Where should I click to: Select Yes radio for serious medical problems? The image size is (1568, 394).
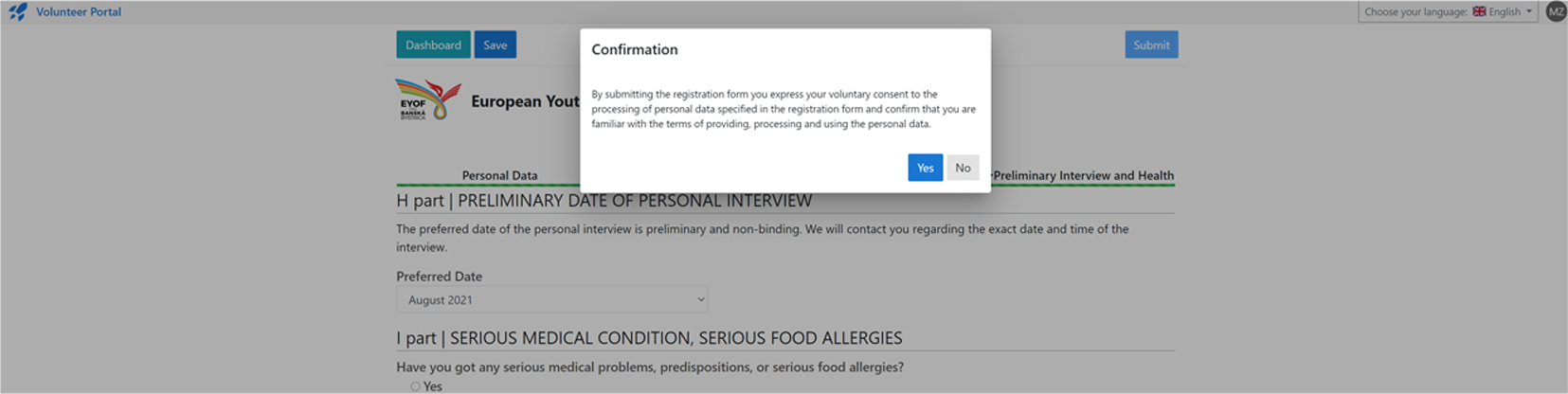[415, 386]
